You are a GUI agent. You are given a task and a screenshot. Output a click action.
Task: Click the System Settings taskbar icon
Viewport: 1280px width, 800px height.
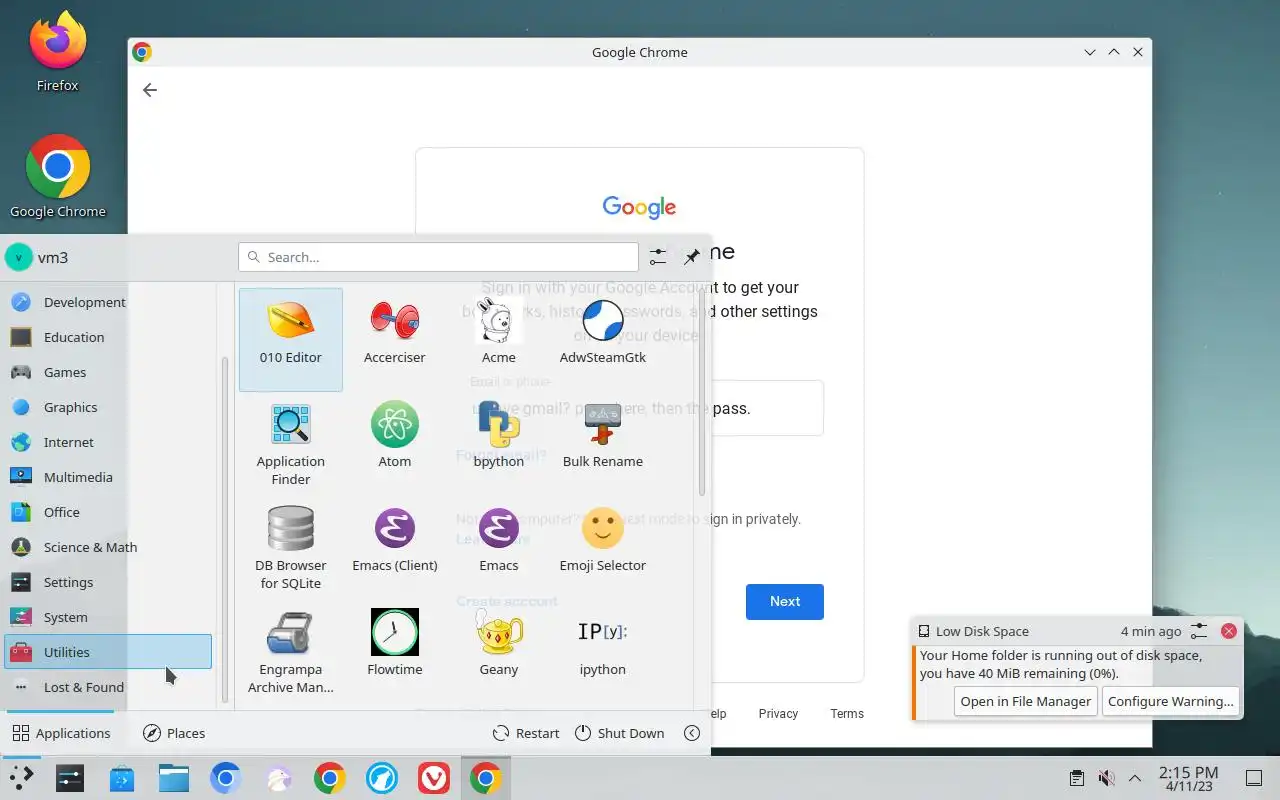tap(69, 778)
